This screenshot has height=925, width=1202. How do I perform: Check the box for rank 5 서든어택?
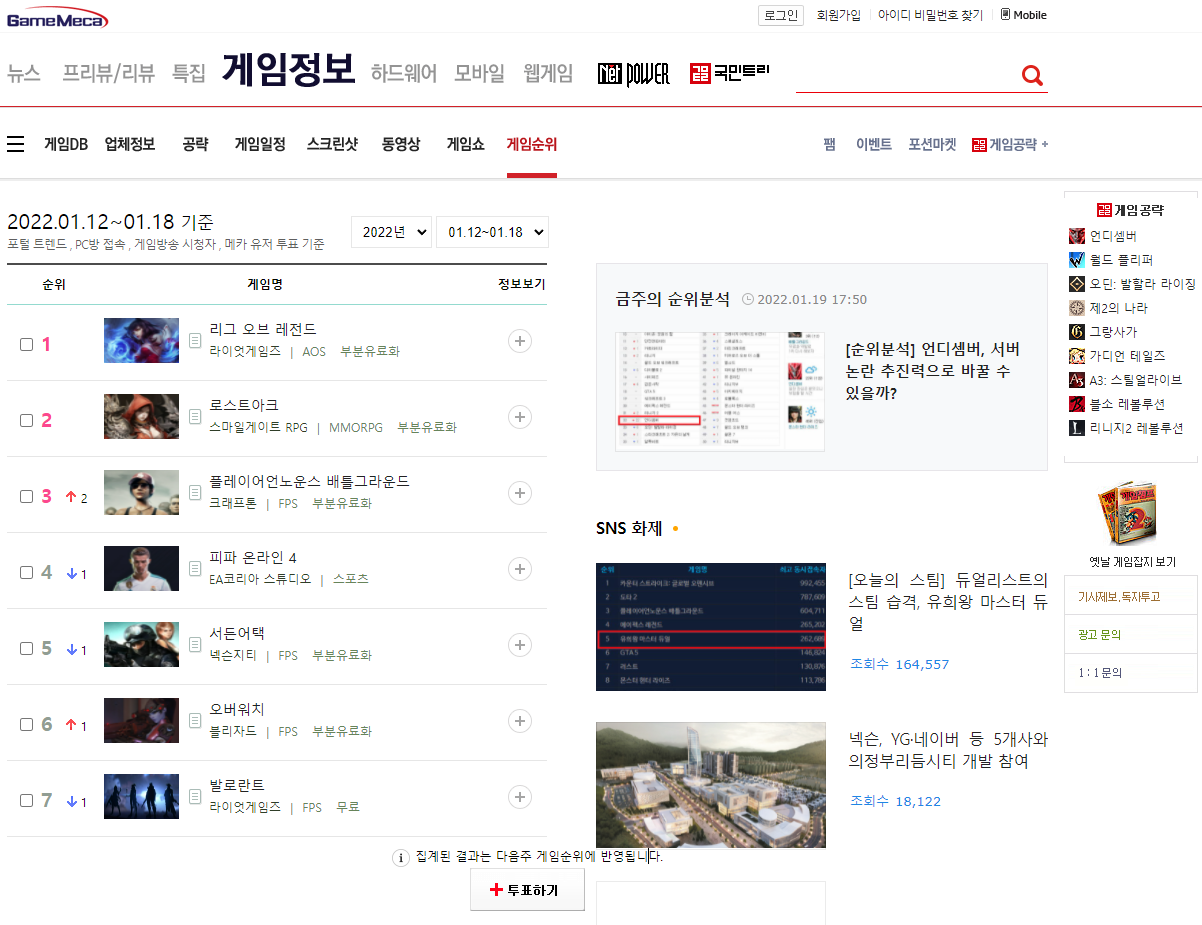(27, 648)
